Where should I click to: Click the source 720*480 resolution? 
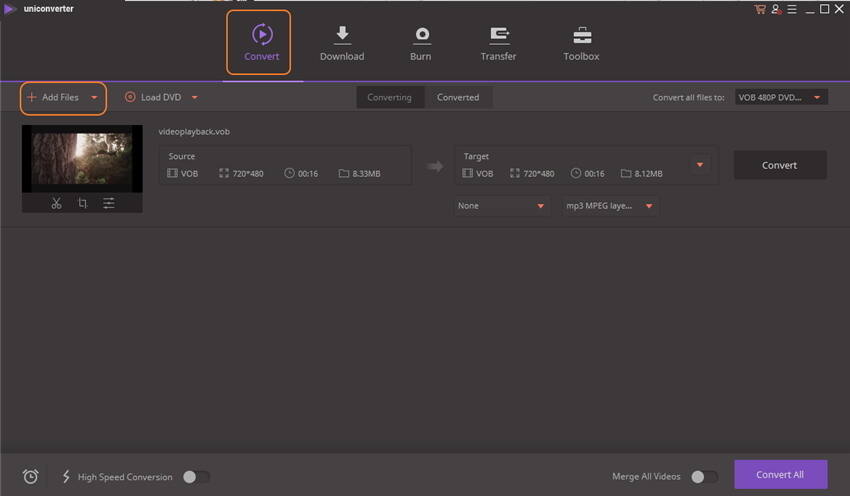coord(248,174)
